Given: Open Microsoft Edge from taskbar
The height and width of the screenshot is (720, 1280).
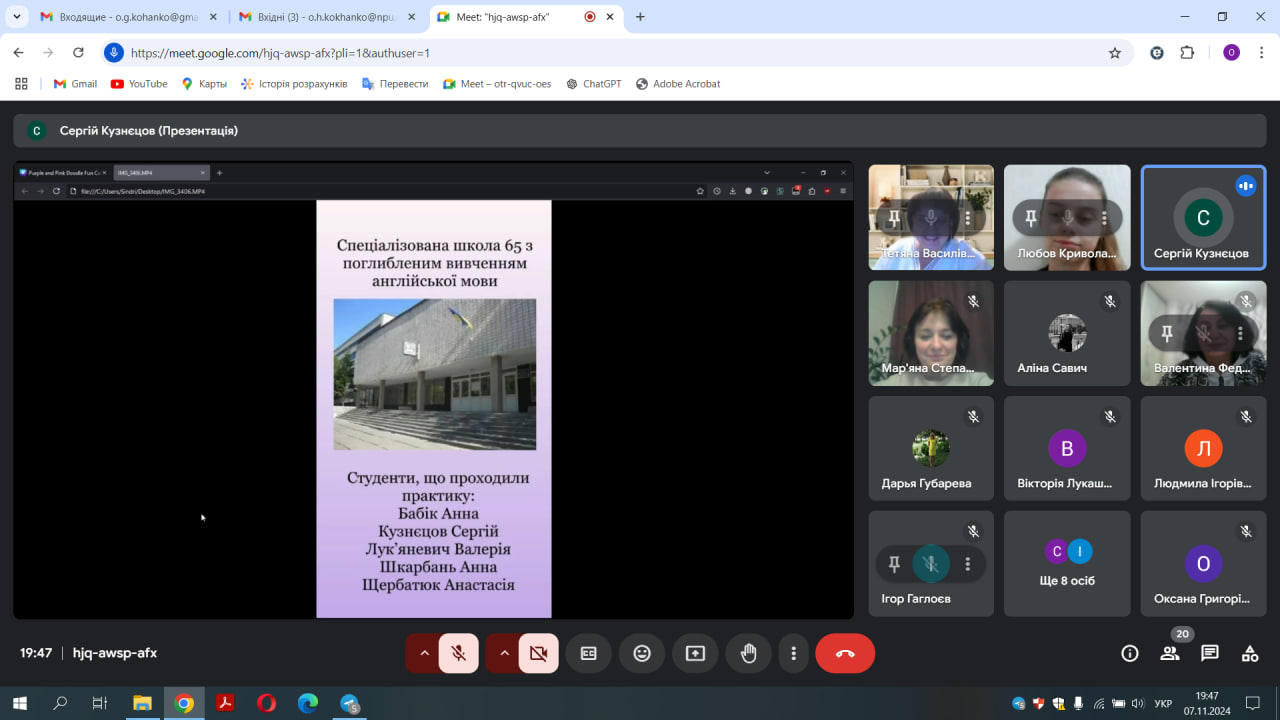Looking at the screenshot, I should pos(307,703).
